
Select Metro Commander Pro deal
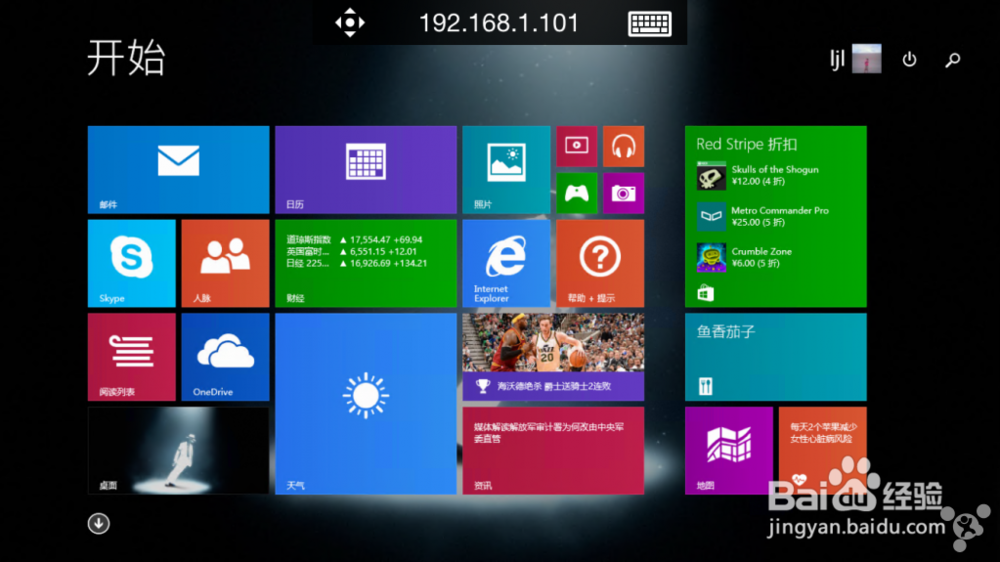click(x=763, y=216)
